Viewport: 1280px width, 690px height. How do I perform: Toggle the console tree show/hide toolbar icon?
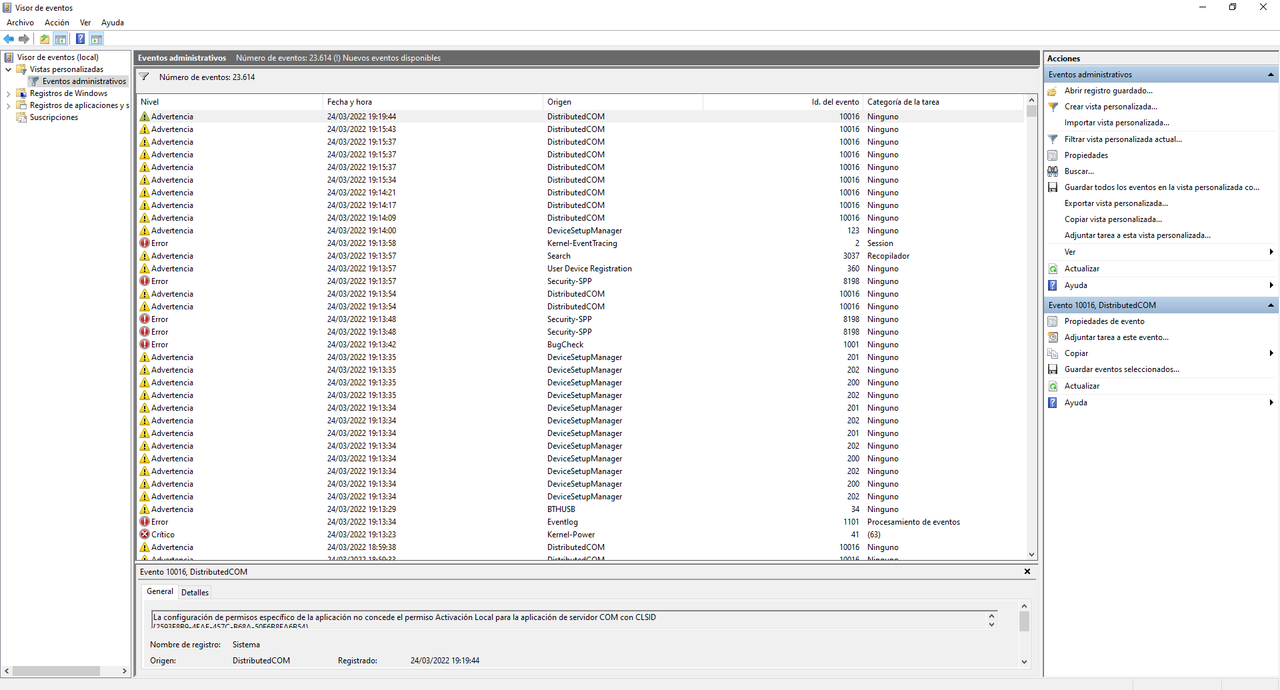point(61,39)
